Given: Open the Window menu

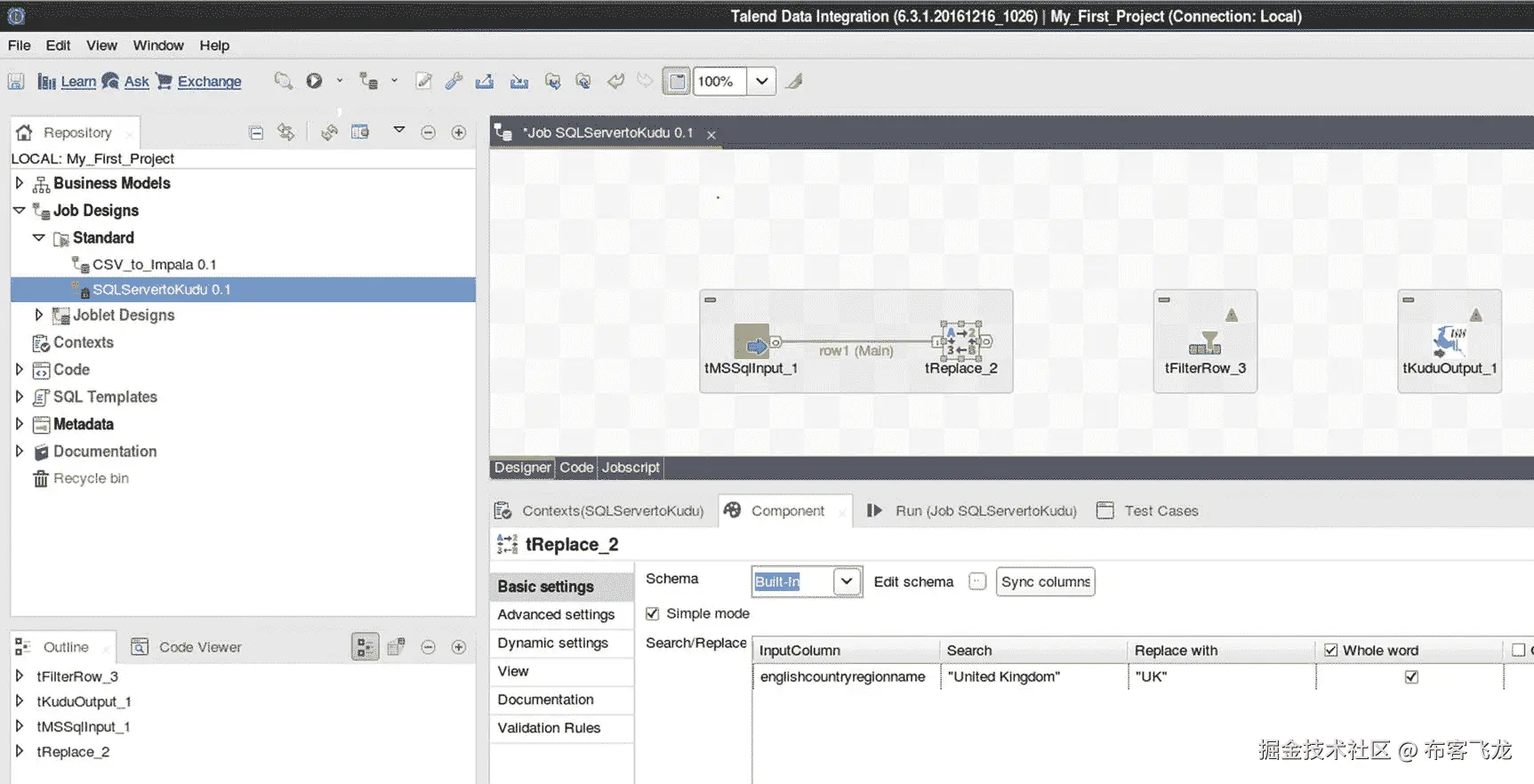Looking at the screenshot, I should click(158, 45).
